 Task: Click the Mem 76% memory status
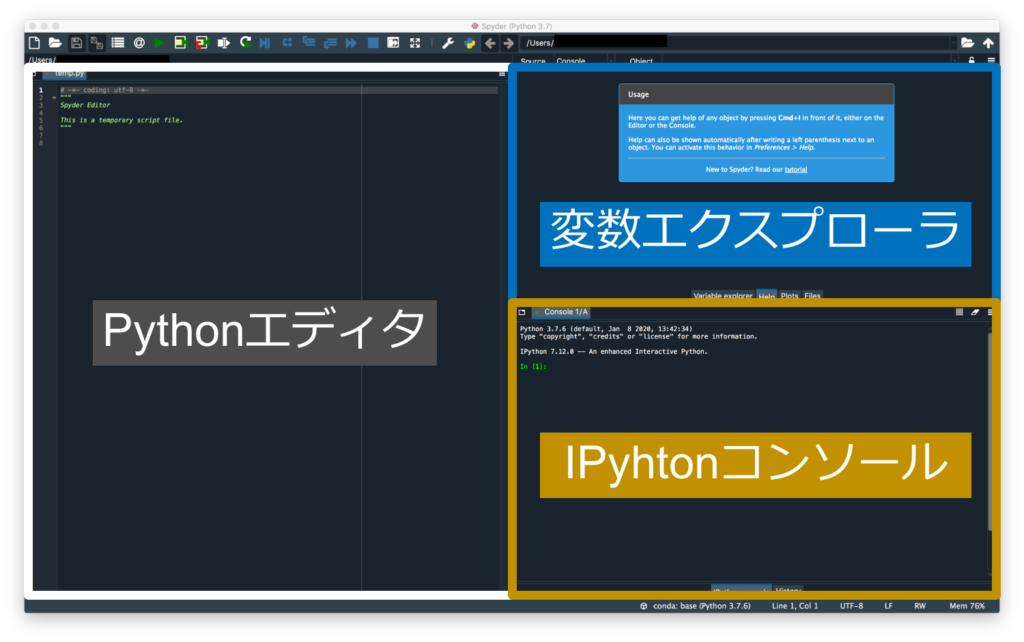point(967,606)
